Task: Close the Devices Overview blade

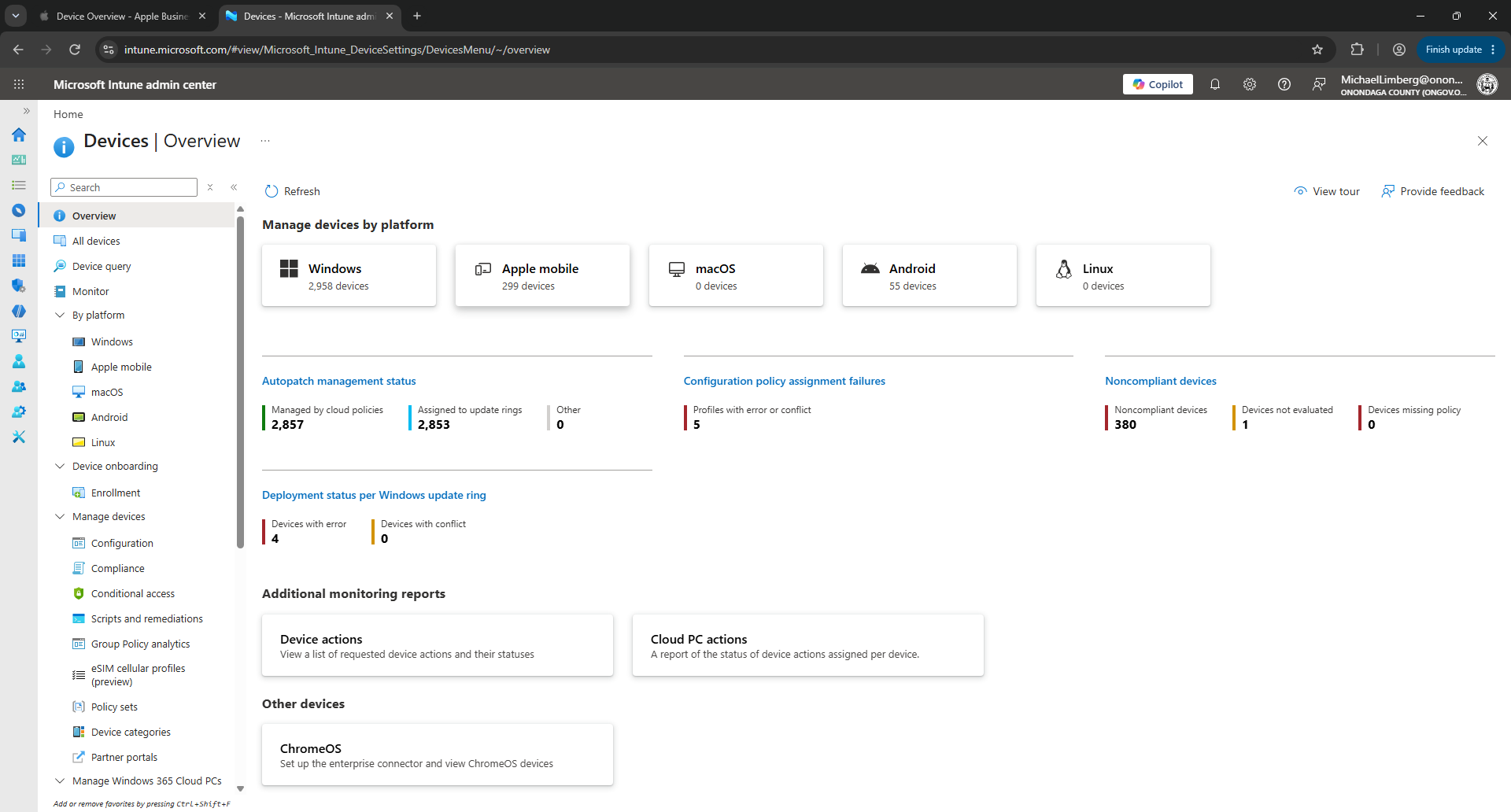Action: pos(1483,141)
